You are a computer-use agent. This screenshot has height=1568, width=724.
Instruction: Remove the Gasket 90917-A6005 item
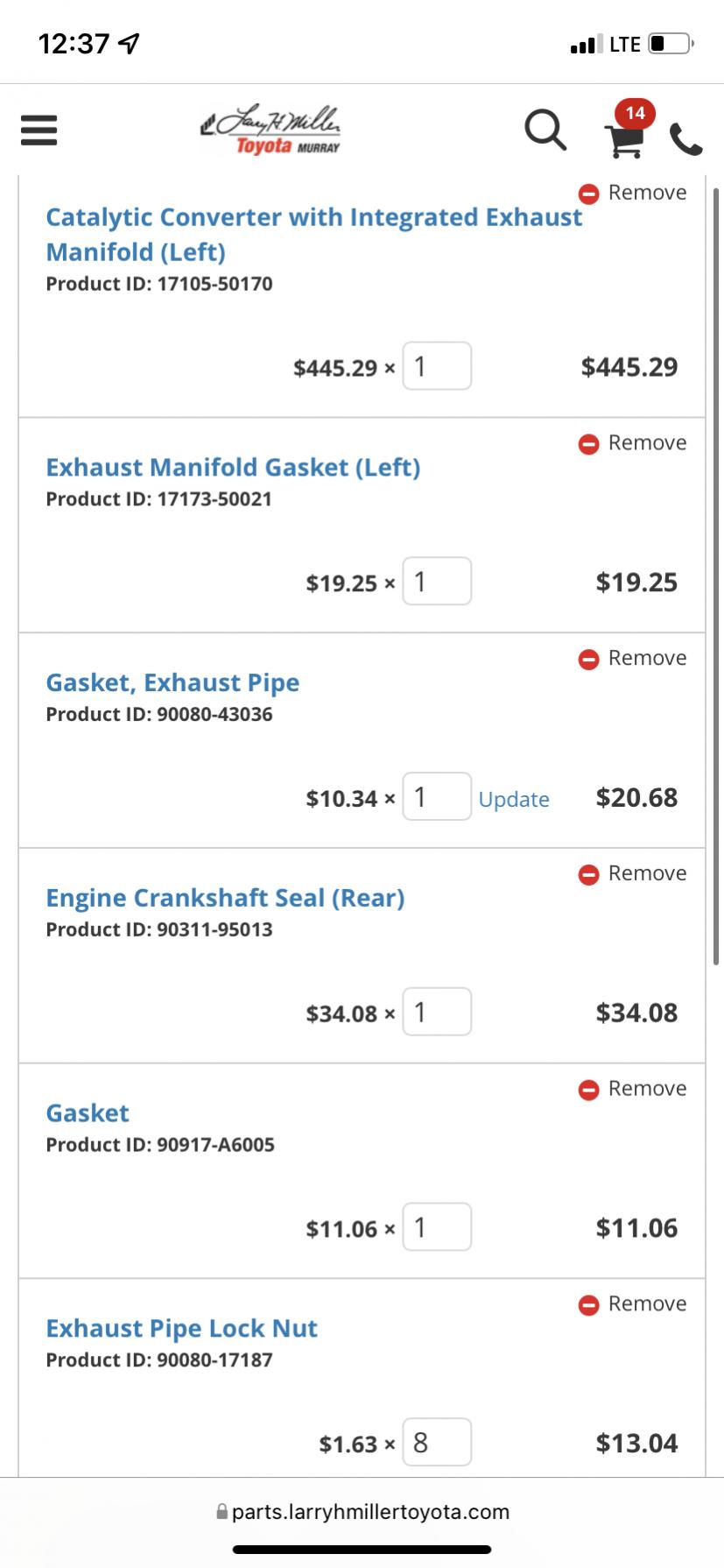[632, 1089]
